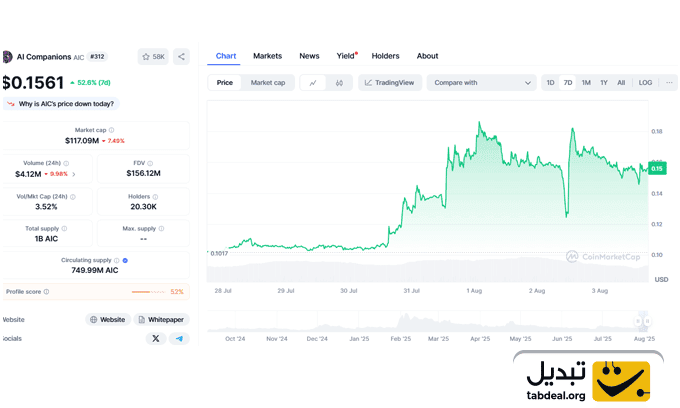Screen dimensions: 680x408
Task: Click the Volume (24h) chevron arrow
Action: pyautogui.click(x=74, y=174)
